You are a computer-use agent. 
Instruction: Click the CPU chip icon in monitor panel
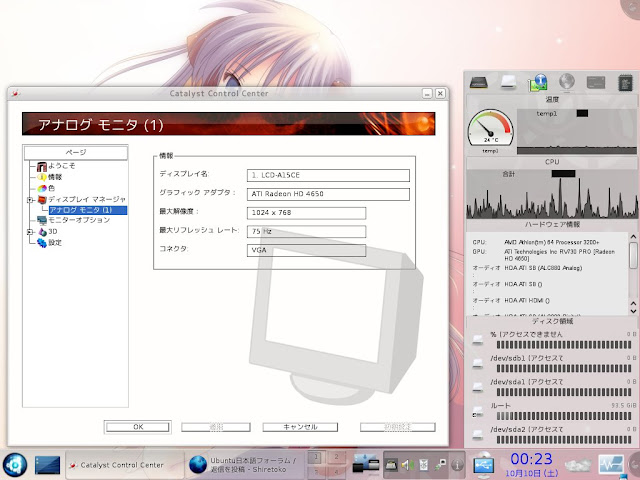click(625, 82)
